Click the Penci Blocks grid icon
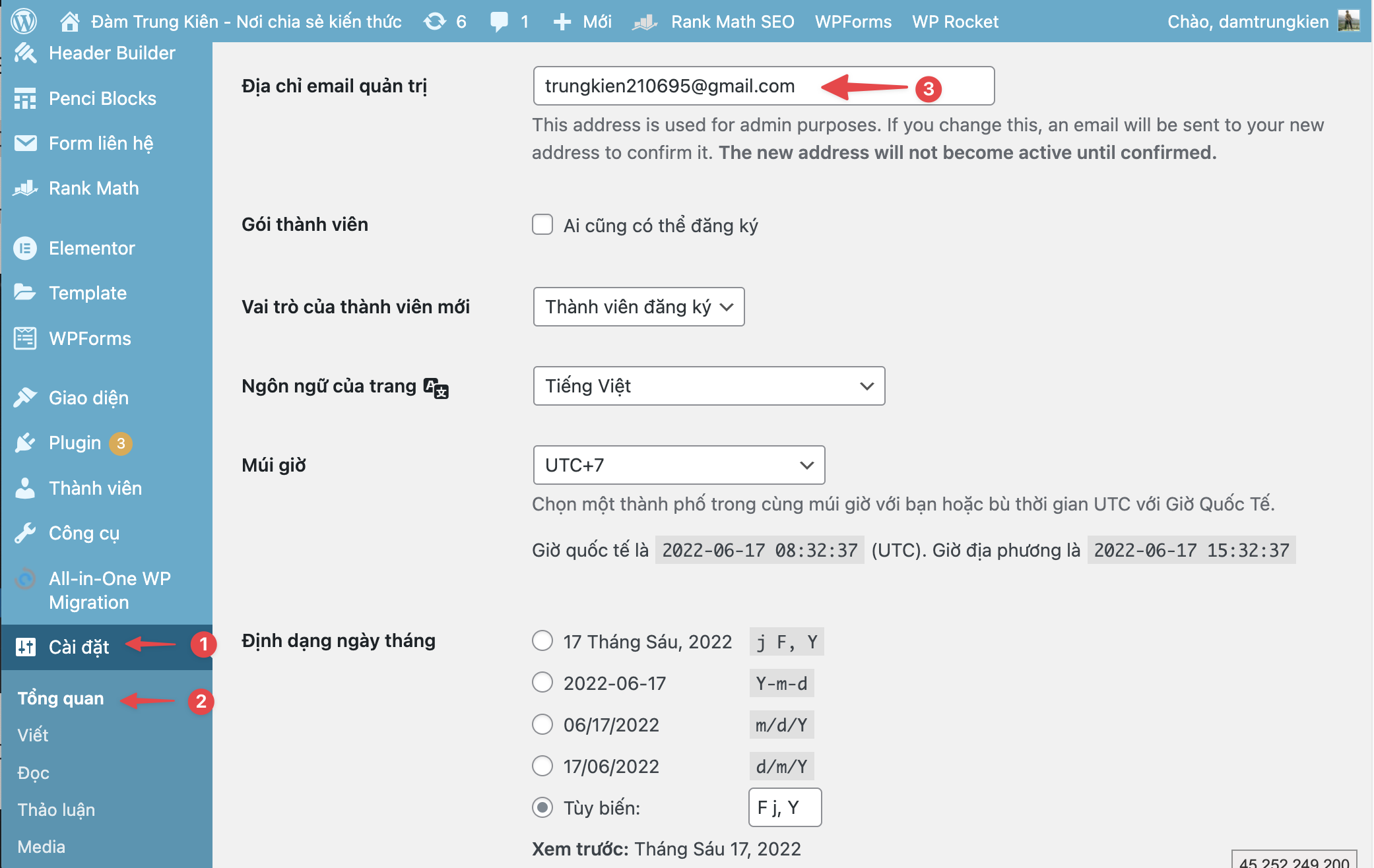Viewport: 1374px width, 868px height. tap(25, 98)
